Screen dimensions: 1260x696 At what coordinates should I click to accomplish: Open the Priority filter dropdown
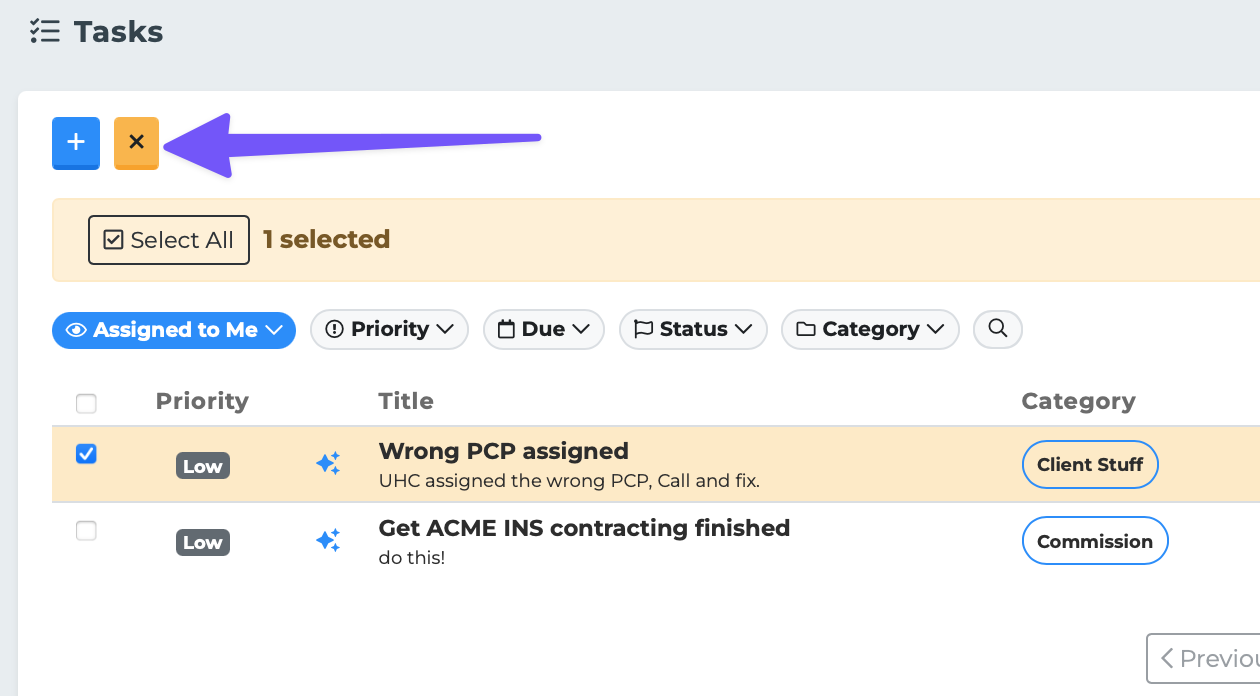[389, 329]
